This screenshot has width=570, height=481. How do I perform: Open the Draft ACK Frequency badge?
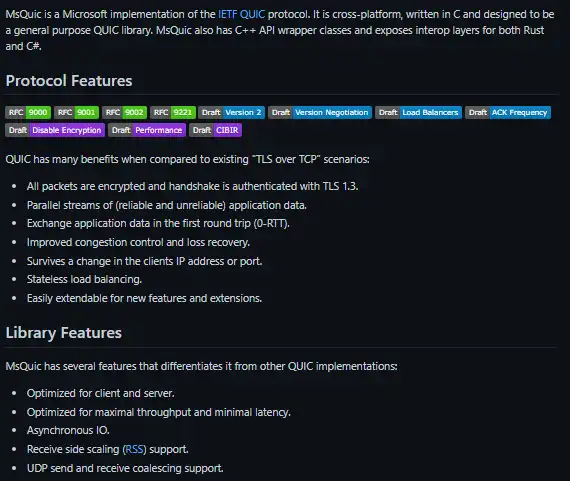coord(508,112)
